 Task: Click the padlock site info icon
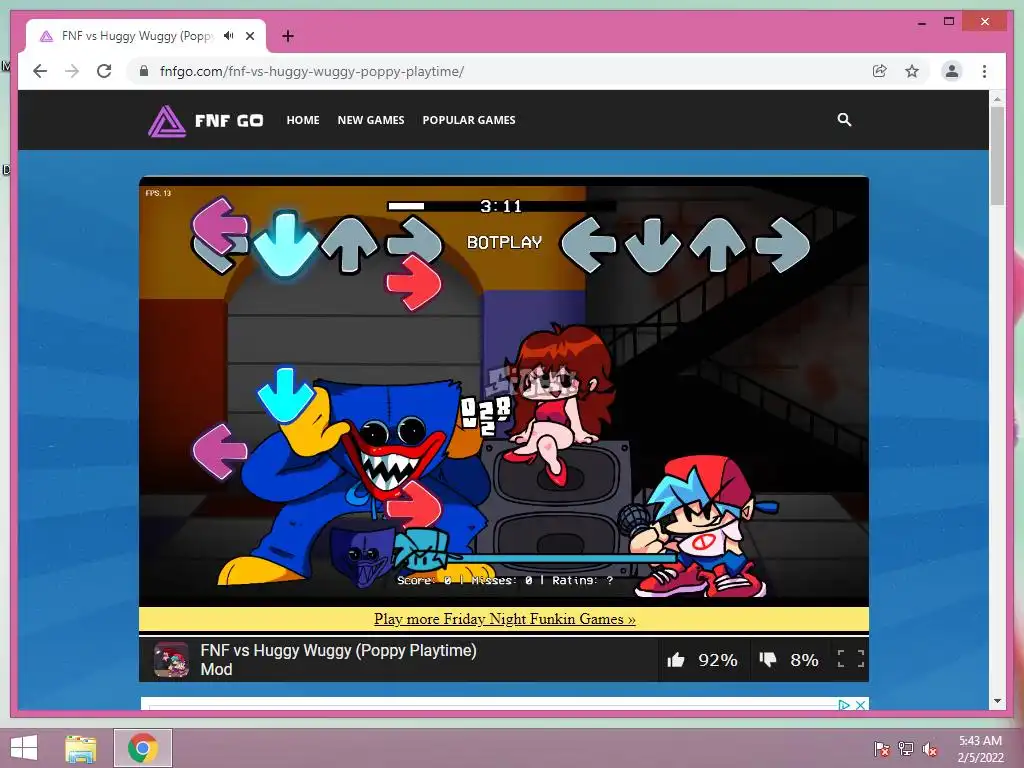pyautogui.click(x=144, y=71)
